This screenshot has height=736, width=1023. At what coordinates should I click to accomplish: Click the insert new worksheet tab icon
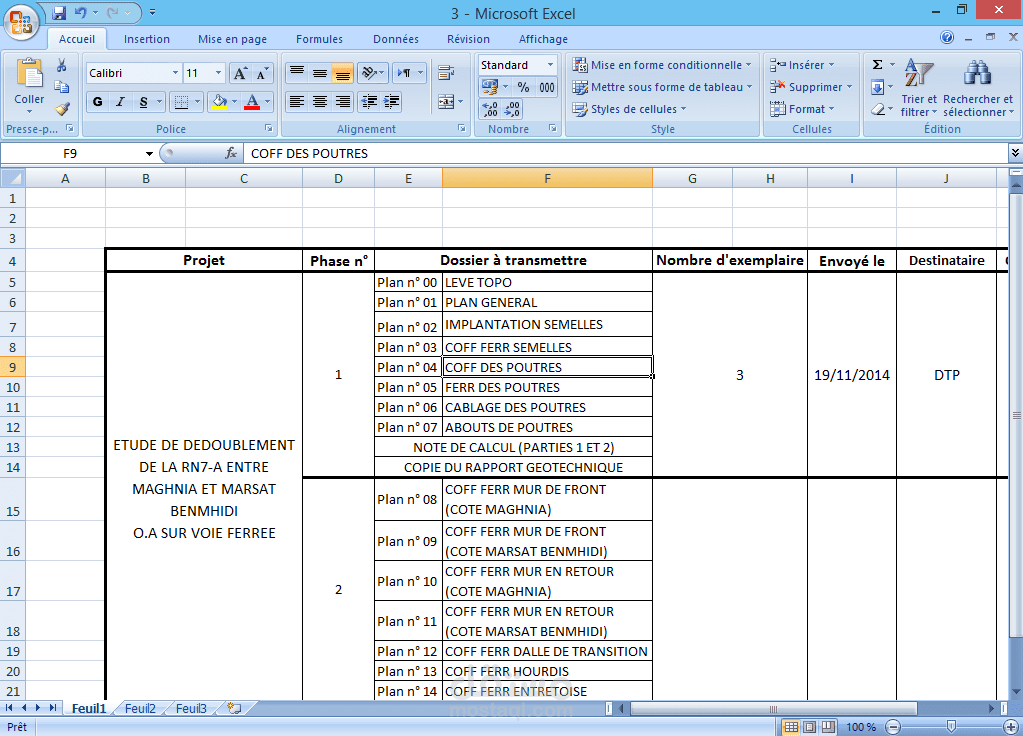(234, 708)
